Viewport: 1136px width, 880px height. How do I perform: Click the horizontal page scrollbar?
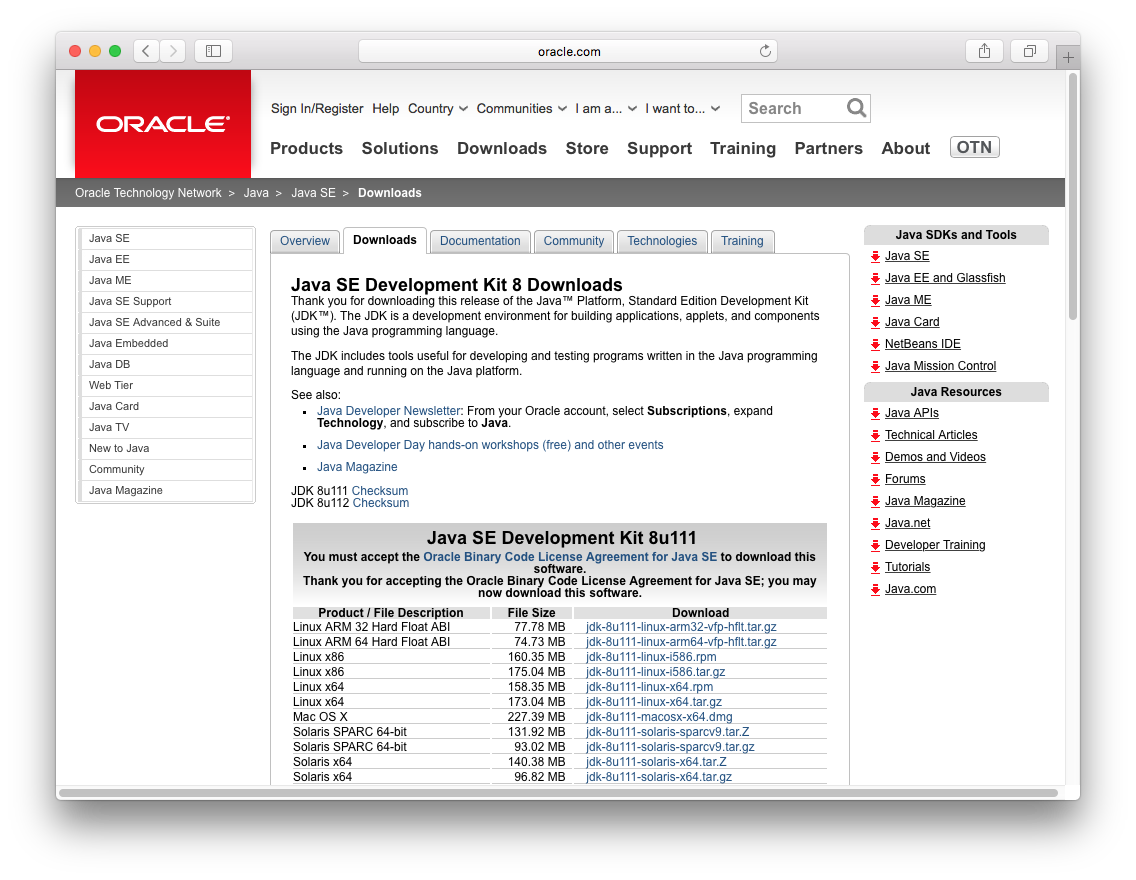click(x=558, y=793)
